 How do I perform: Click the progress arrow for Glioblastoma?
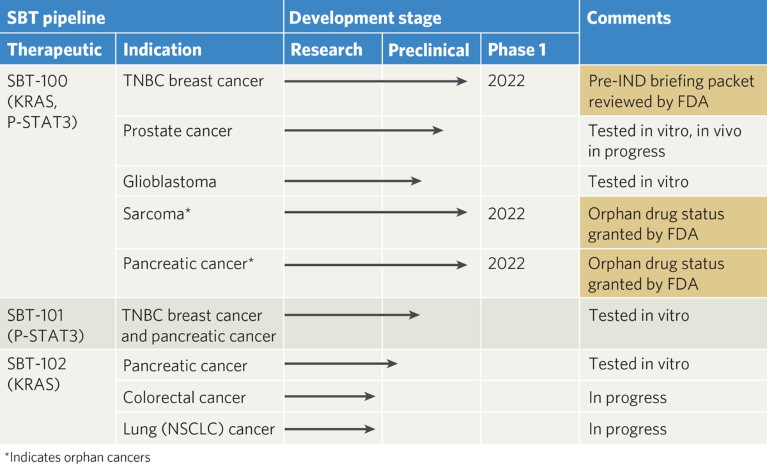pos(352,182)
